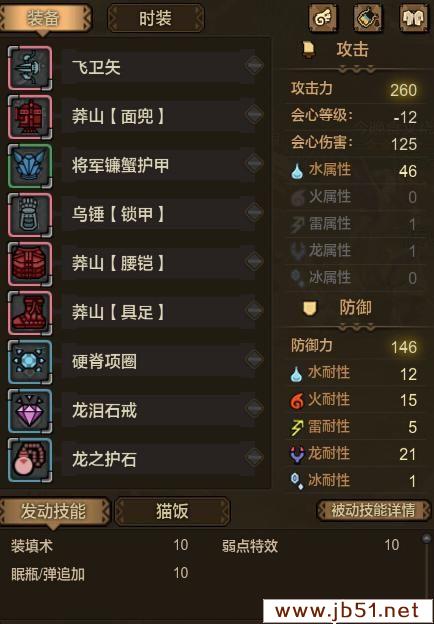
Task: Click the 硬脊项圈 necklace icon
Action: [30, 362]
